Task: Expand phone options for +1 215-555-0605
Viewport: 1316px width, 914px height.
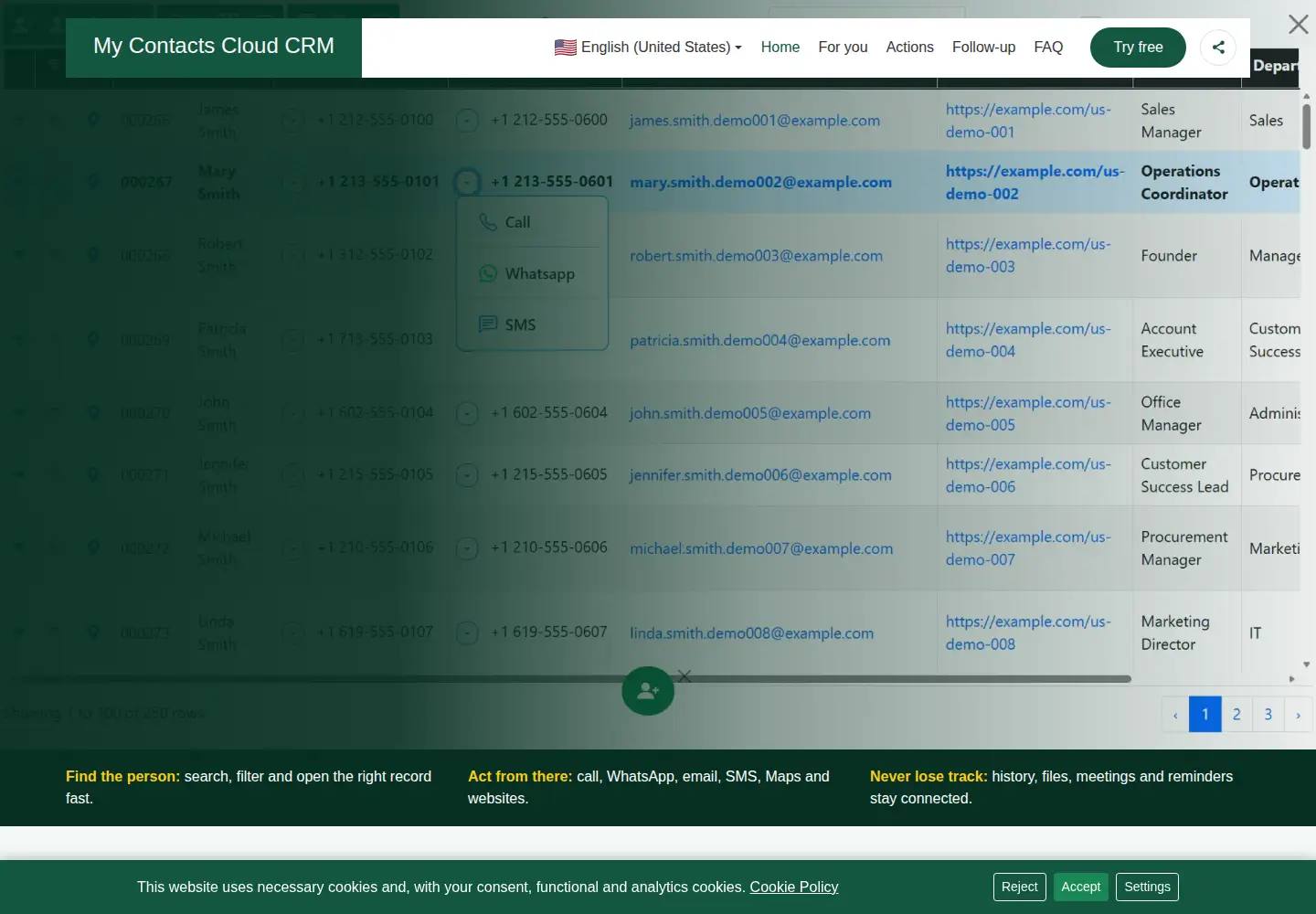Action: 467,475
